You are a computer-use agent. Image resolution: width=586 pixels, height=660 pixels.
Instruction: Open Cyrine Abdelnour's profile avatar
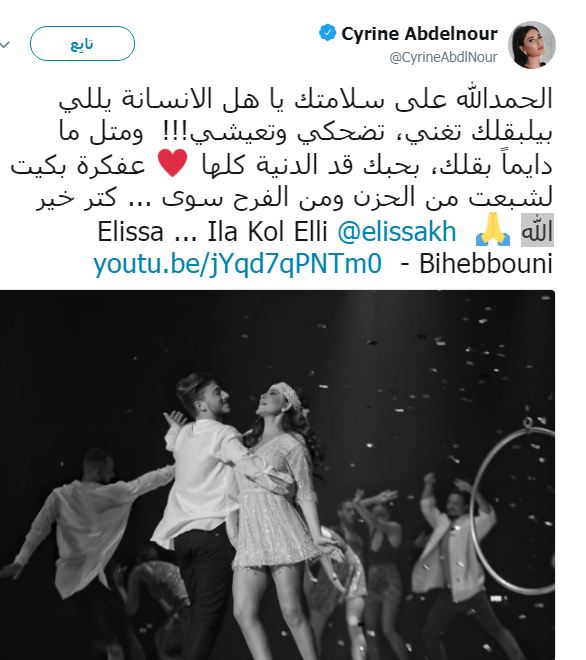[532, 45]
